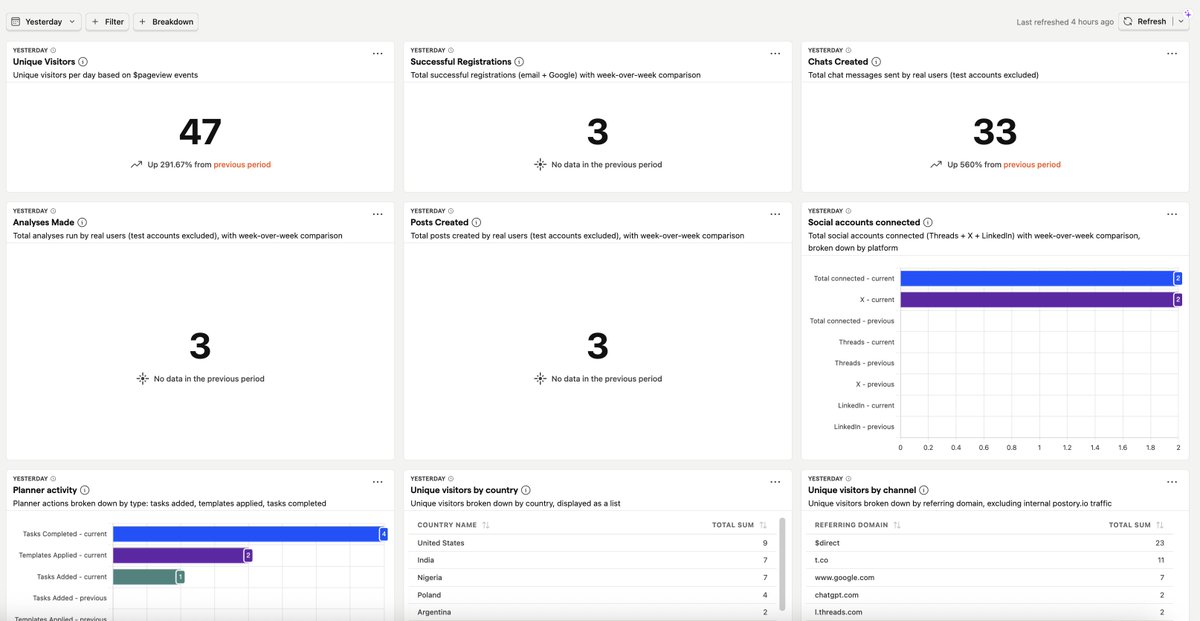Sort country table by Total Sum
1200x621 pixels.
[739, 525]
